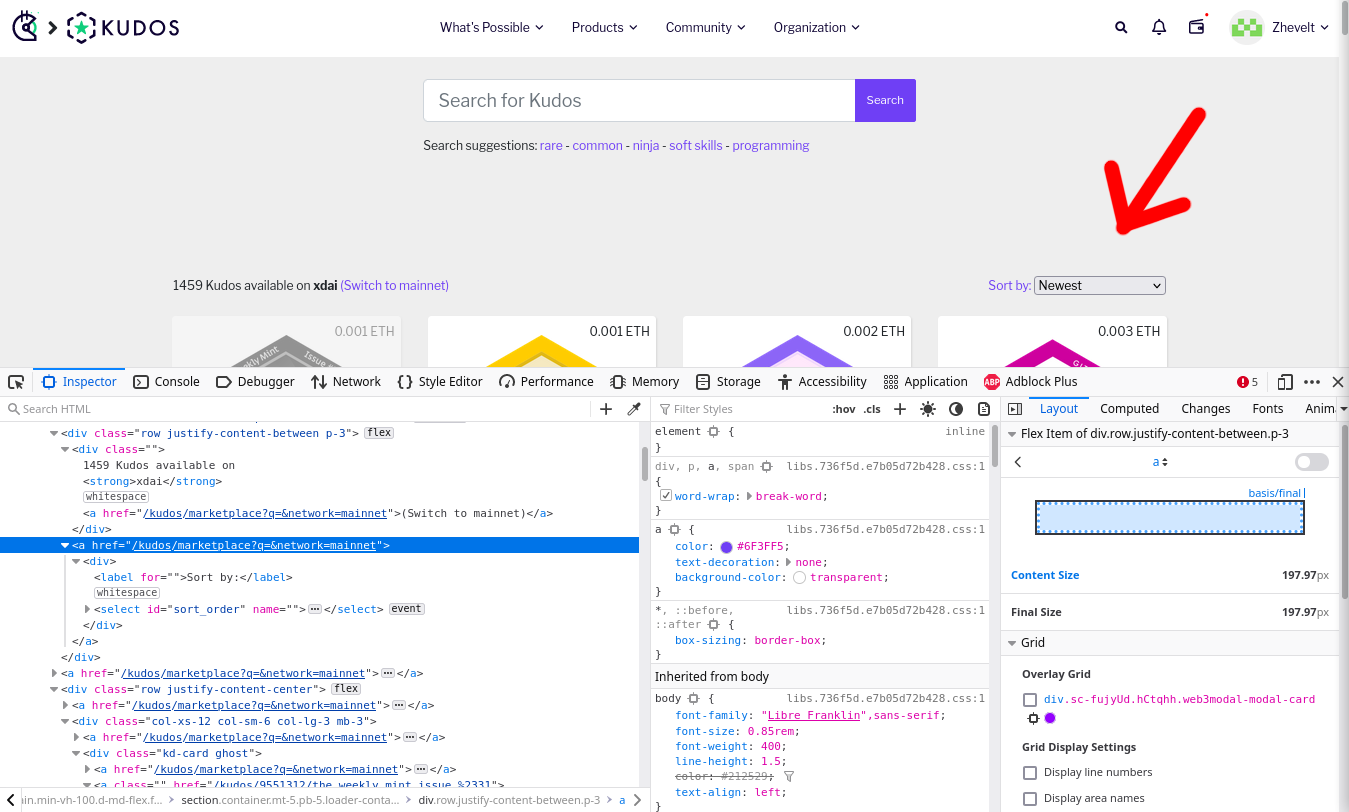
Task: Open the #6F3FF5 color swatch
Action: [727, 547]
